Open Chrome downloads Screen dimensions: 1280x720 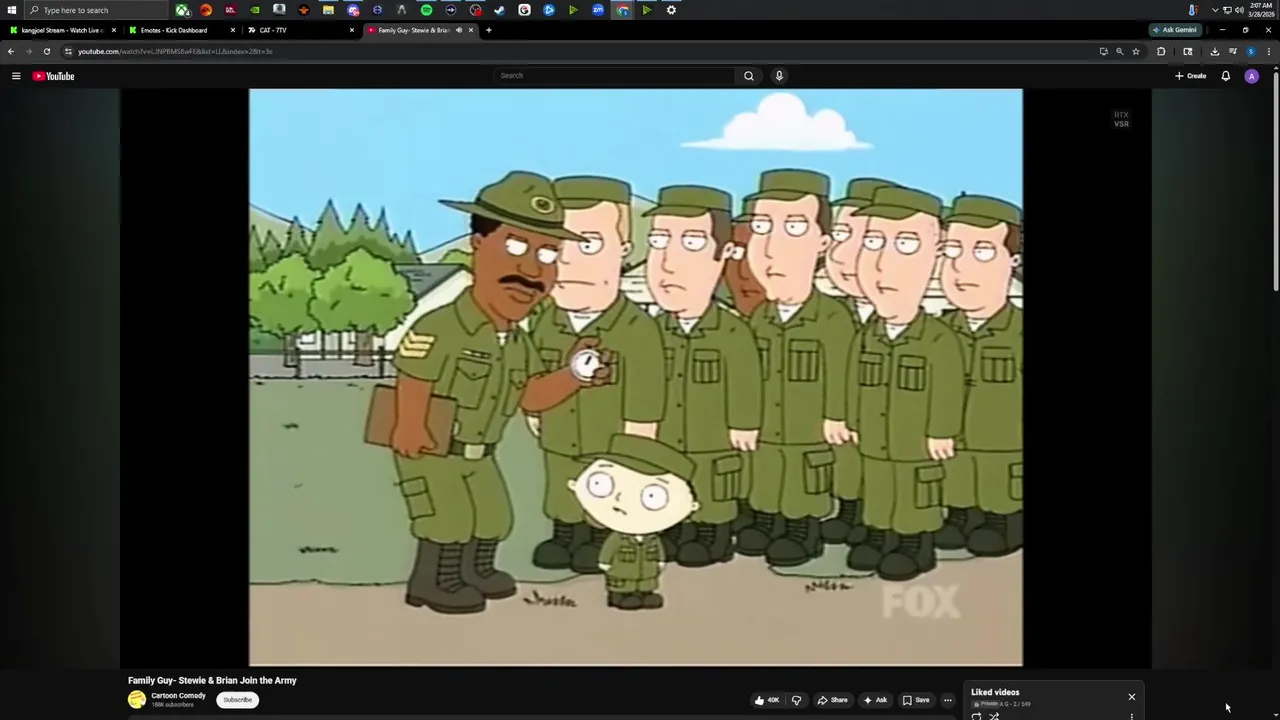1215,51
